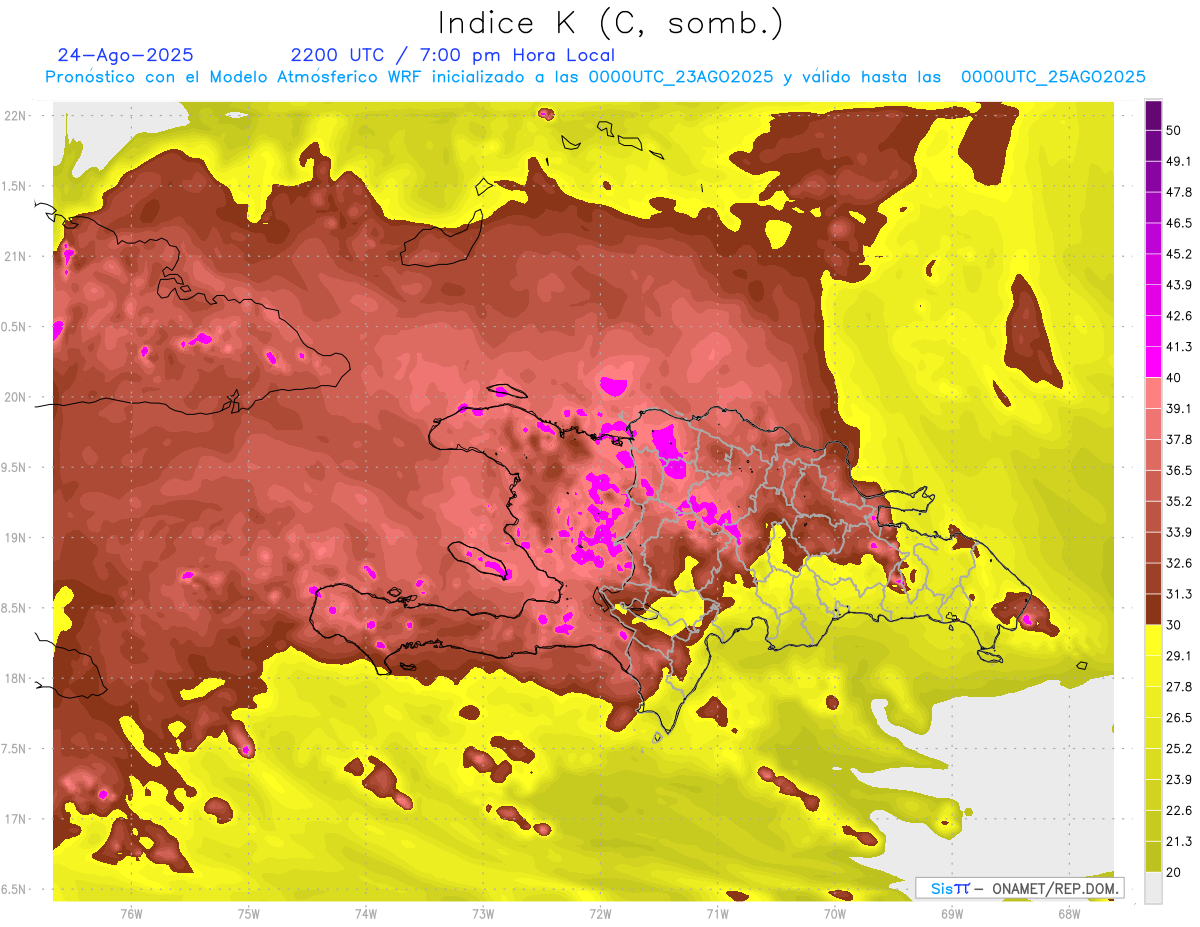Click the magenta legend swatch between 40 and 41.3

point(1153,363)
